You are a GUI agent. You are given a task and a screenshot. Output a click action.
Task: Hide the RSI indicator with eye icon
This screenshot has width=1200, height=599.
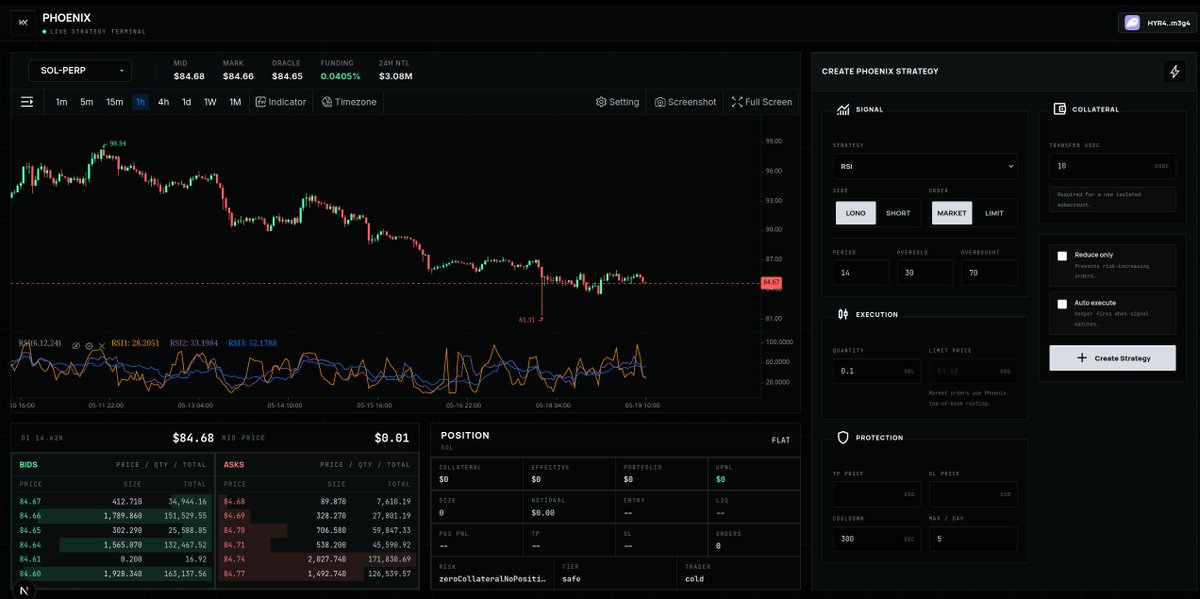pos(76,344)
